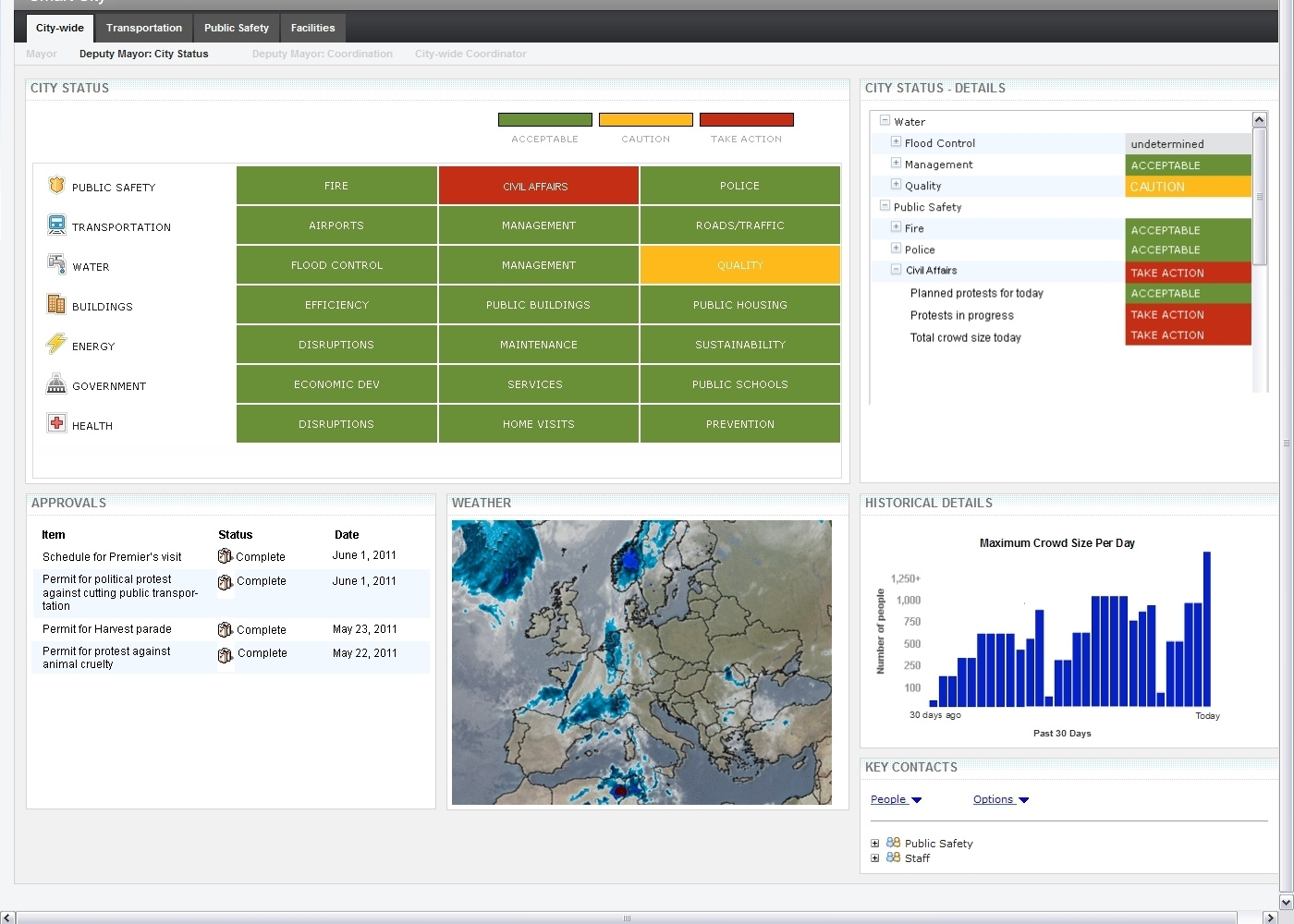
Task: Select the Deputy Mayor: Coordination view link
Action: point(322,54)
